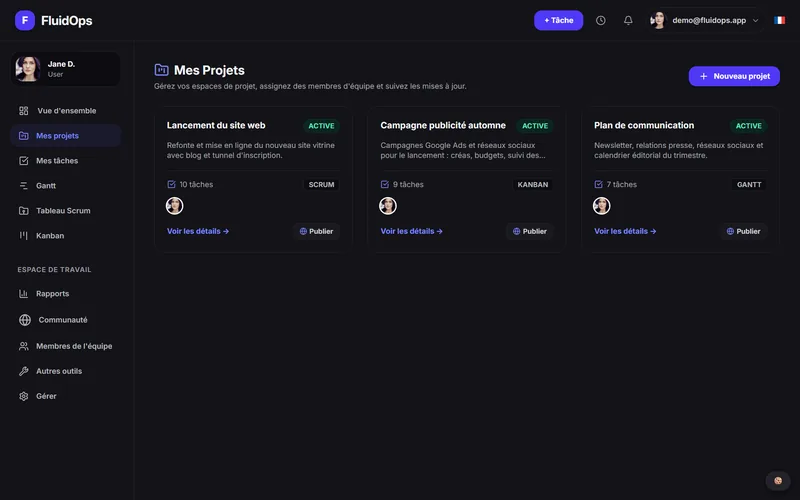The image size is (800, 500).
Task: Click ACTIVE badge on Campagne publicité automne
Action: tap(535, 126)
